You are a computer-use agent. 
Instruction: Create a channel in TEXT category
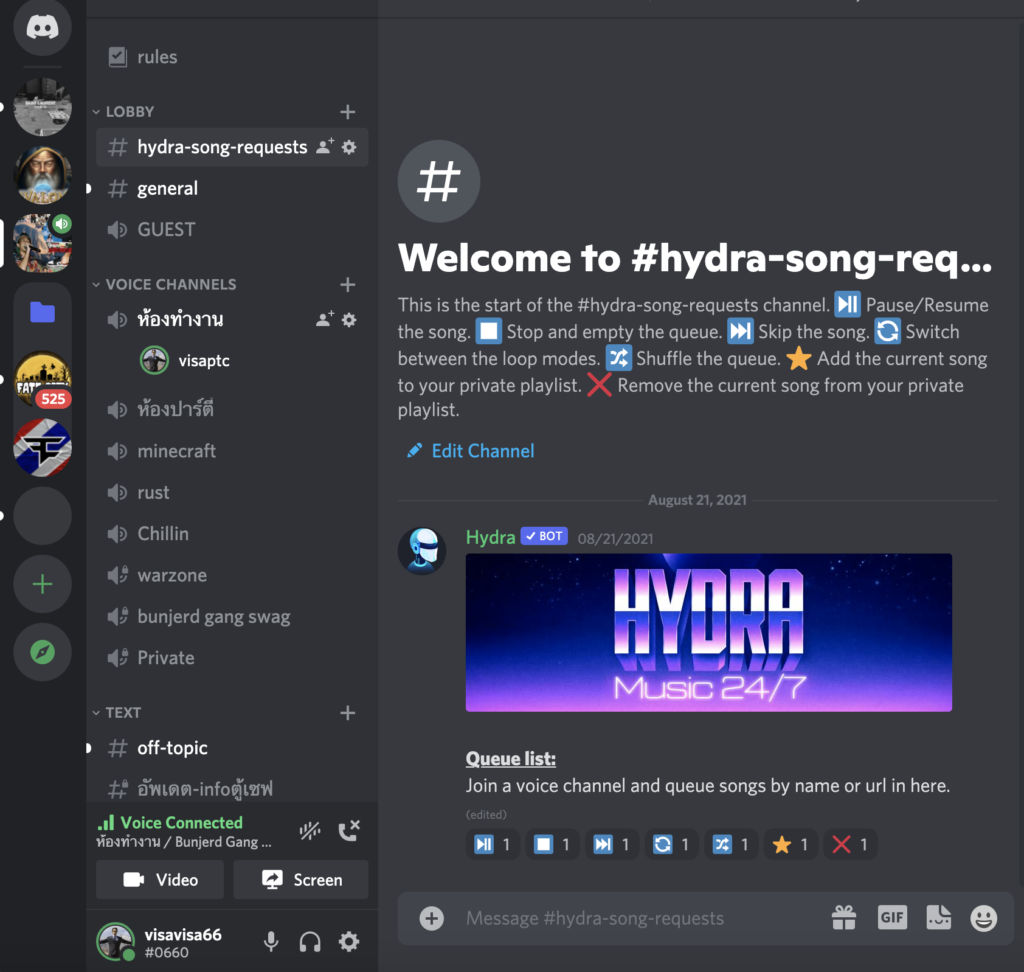347,713
